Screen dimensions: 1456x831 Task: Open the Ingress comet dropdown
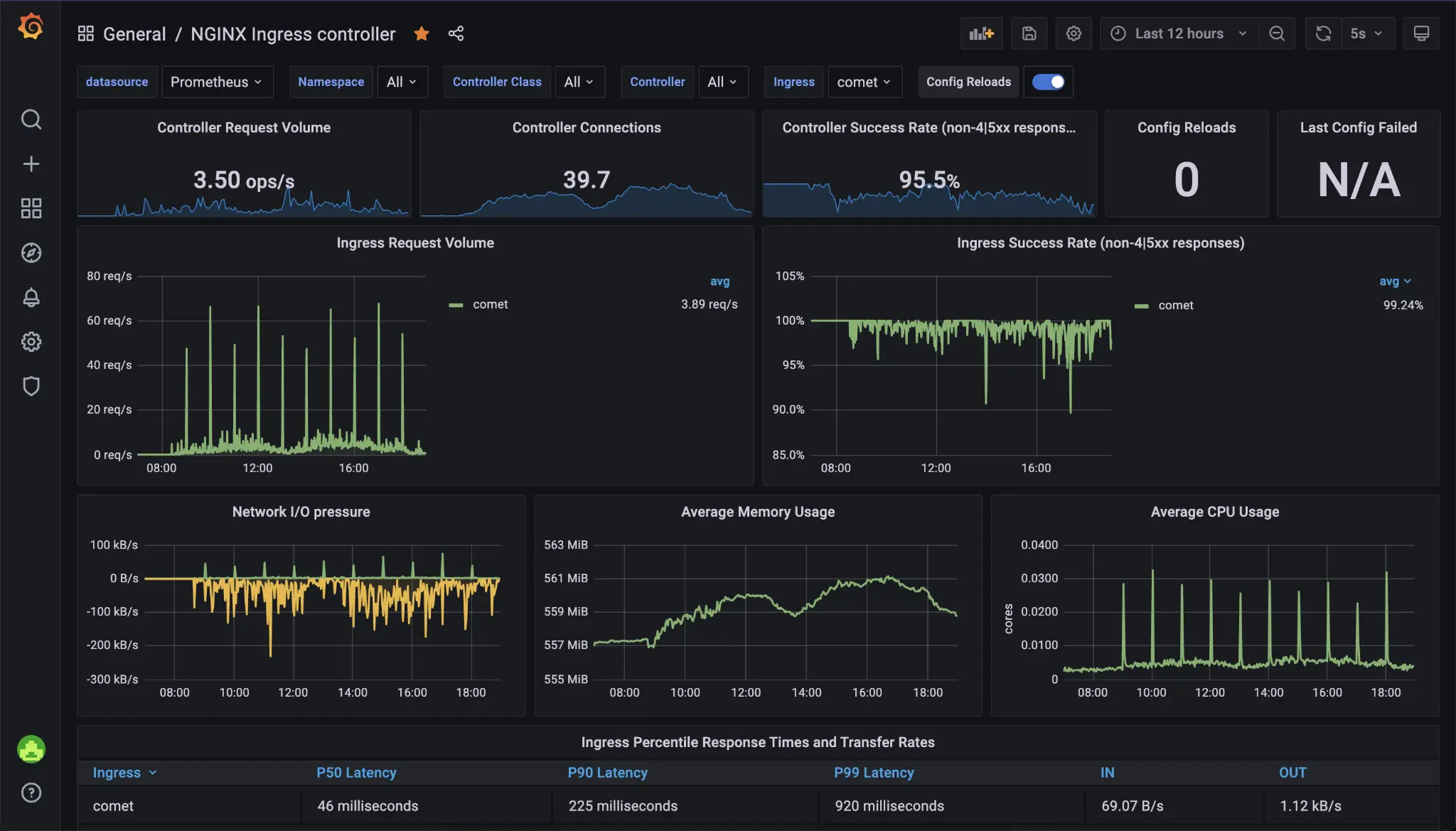pyautogui.click(x=864, y=82)
